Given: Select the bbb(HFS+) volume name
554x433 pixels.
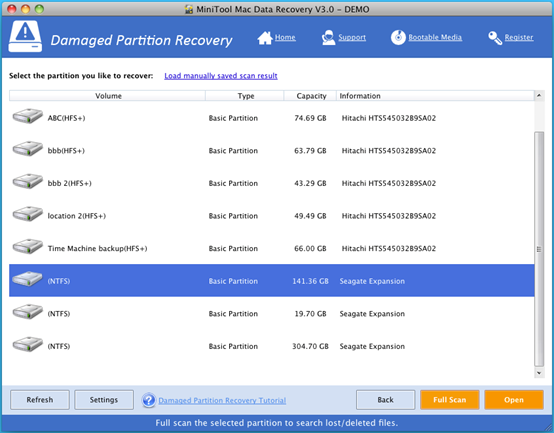Looking at the screenshot, I should pyautogui.click(x=66, y=151).
